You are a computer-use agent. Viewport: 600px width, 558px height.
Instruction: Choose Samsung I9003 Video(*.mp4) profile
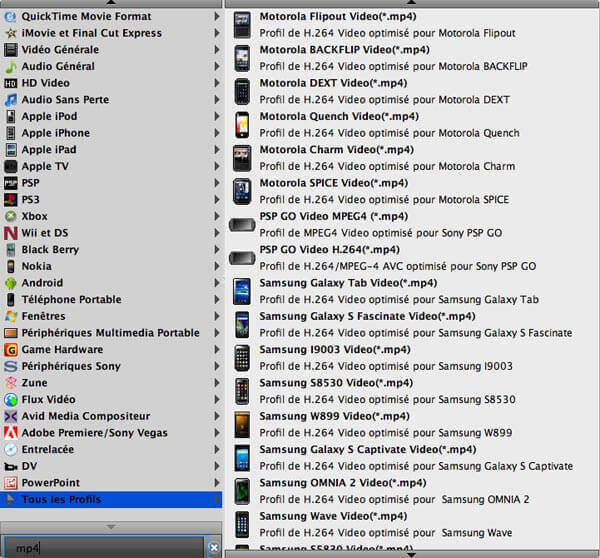coord(334,350)
